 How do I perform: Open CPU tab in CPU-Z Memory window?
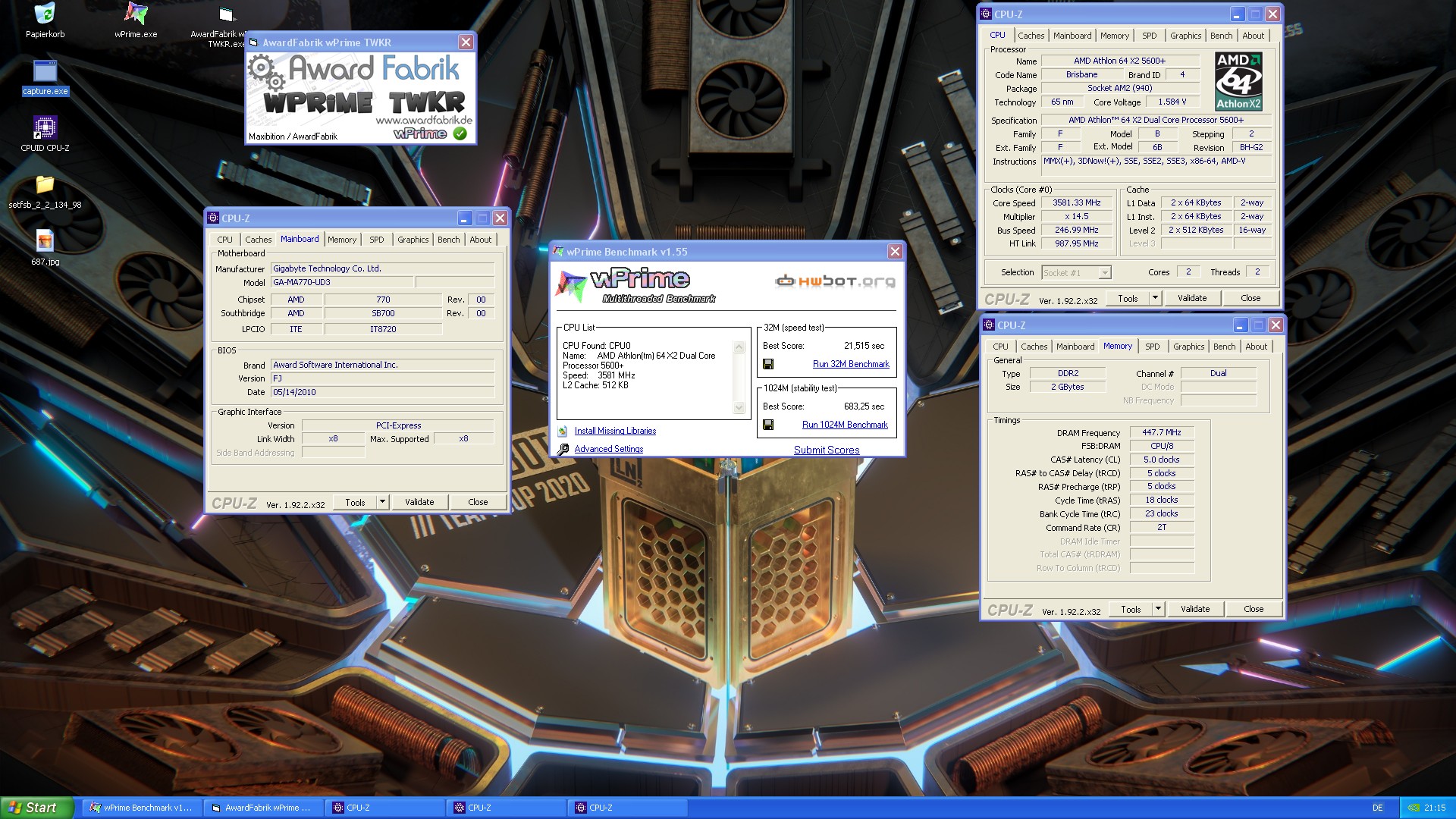(x=1001, y=347)
